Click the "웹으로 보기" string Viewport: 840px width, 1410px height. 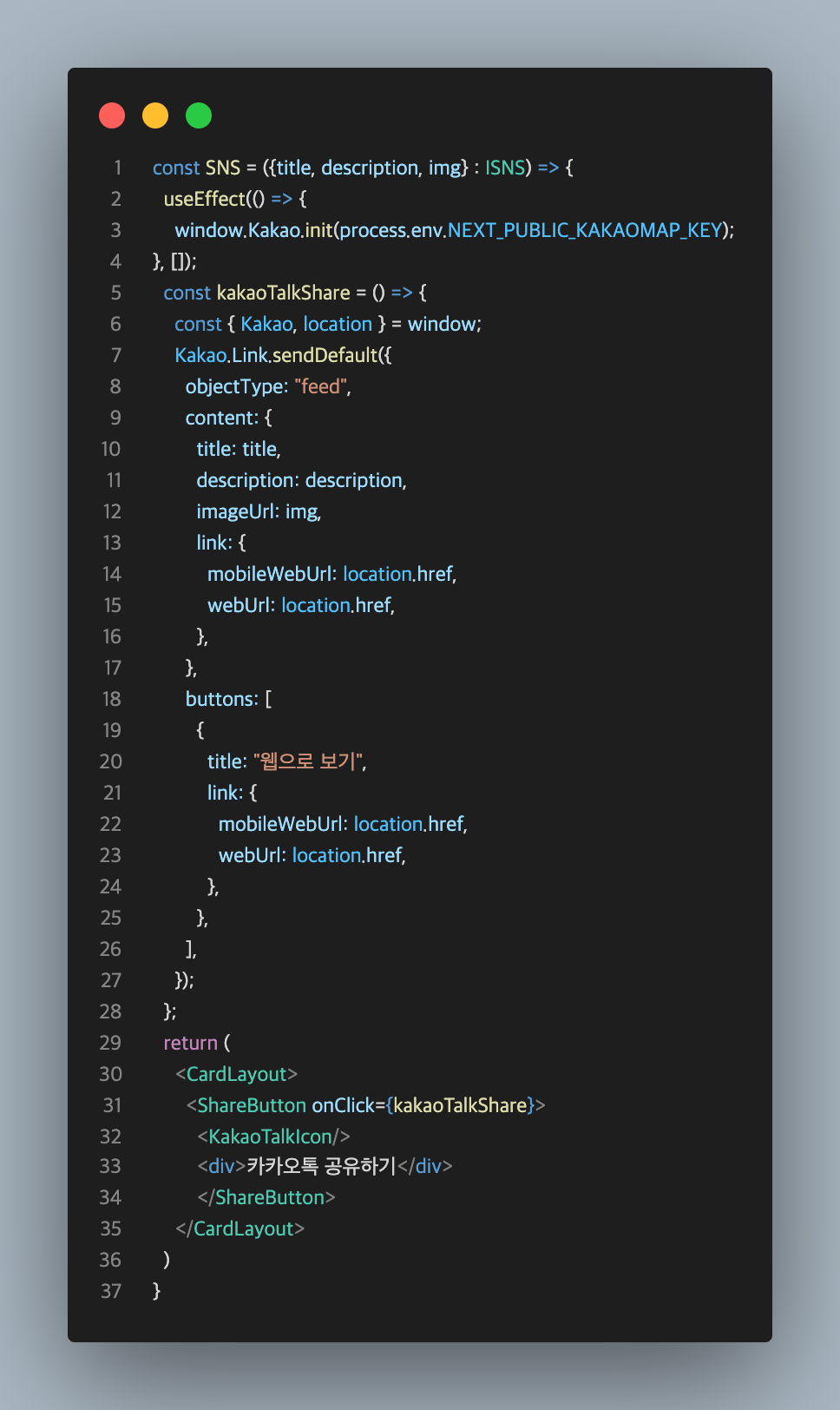[x=307, y=761]
